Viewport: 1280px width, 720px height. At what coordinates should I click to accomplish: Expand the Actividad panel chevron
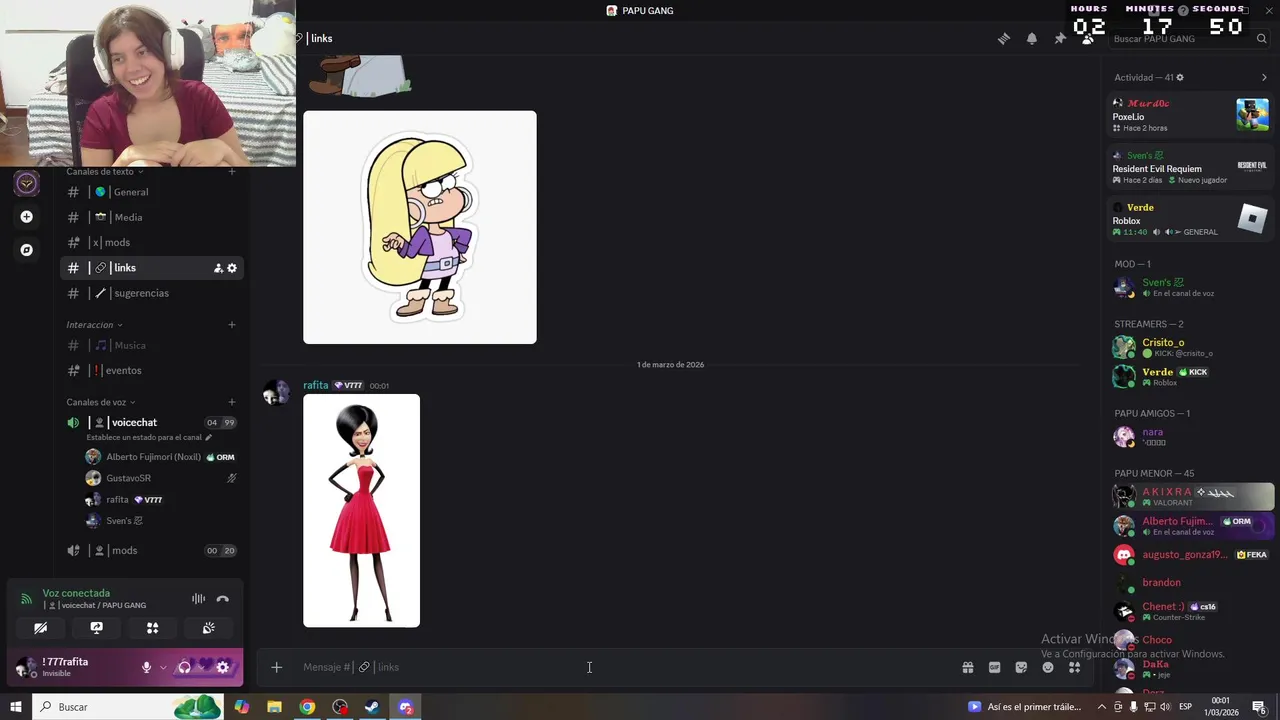coord(1264,77)
